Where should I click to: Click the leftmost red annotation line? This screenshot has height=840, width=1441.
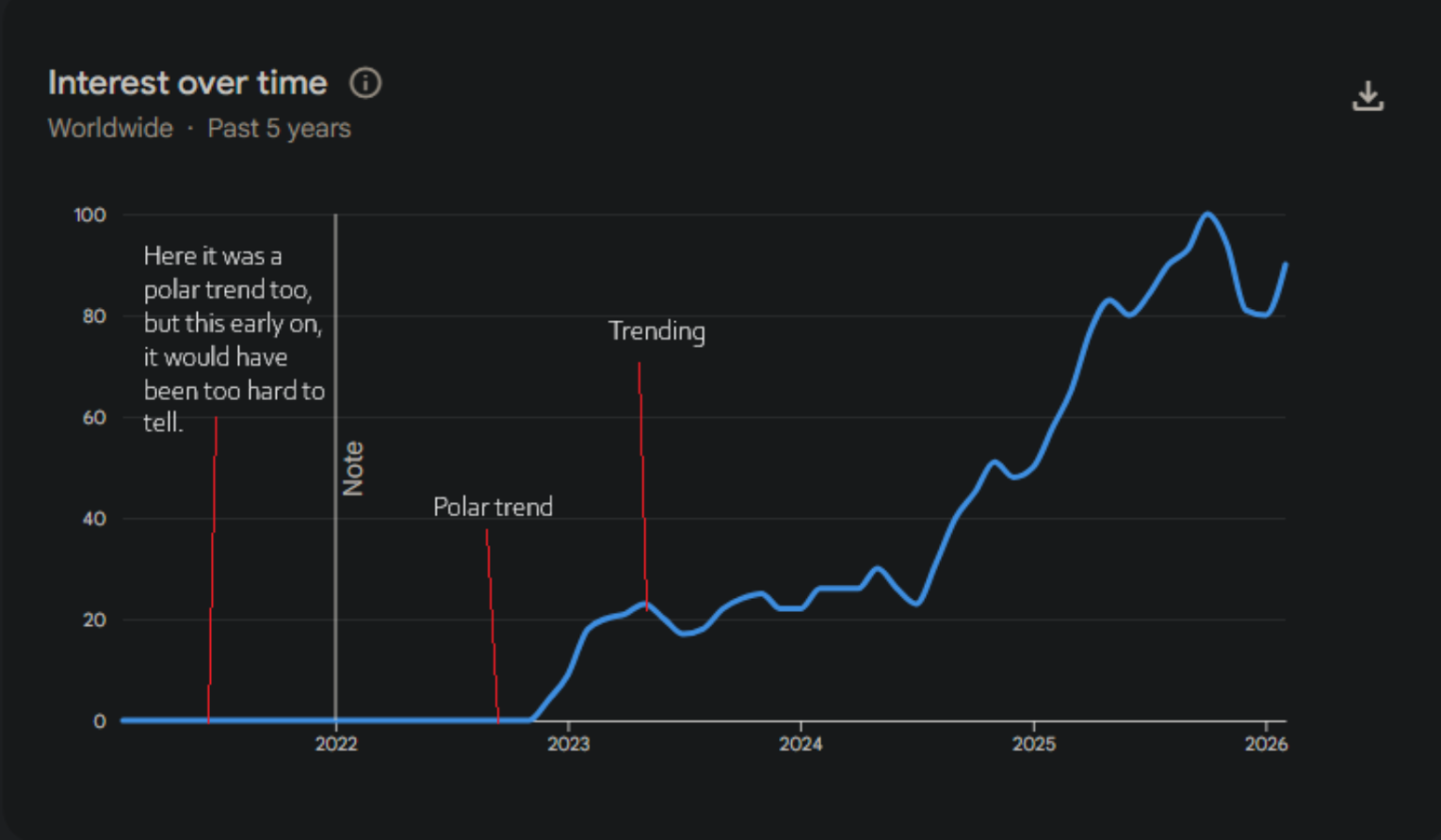(x=213, y=565)
